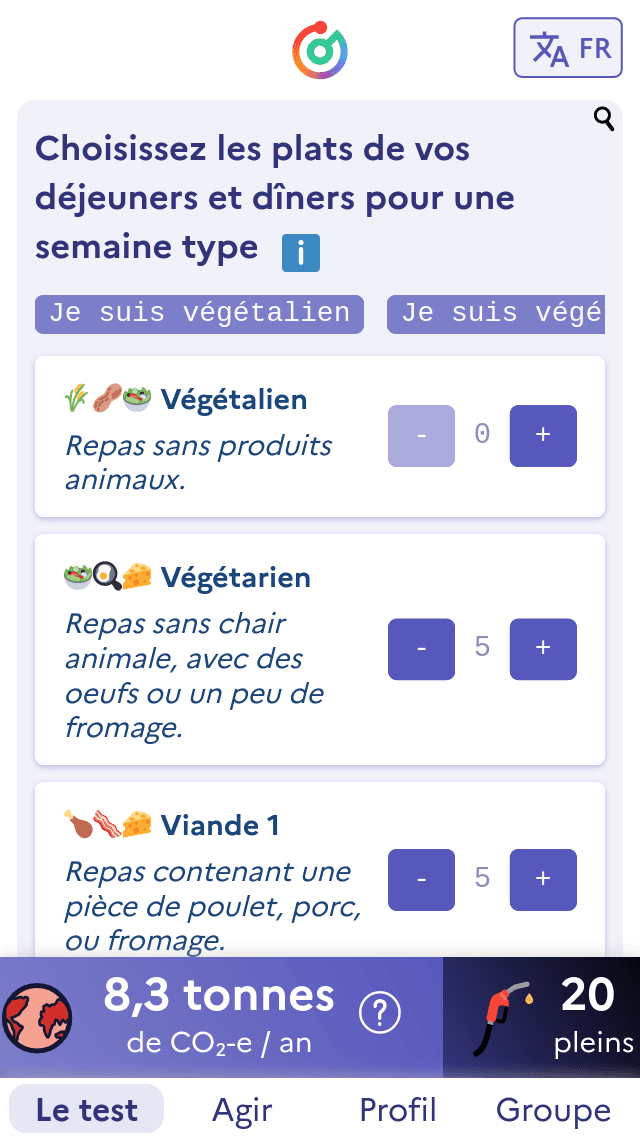The width and height of the screenshot is (640, 1136).
Task: Decrease Végétalien meal count
Action: (421, 435)
